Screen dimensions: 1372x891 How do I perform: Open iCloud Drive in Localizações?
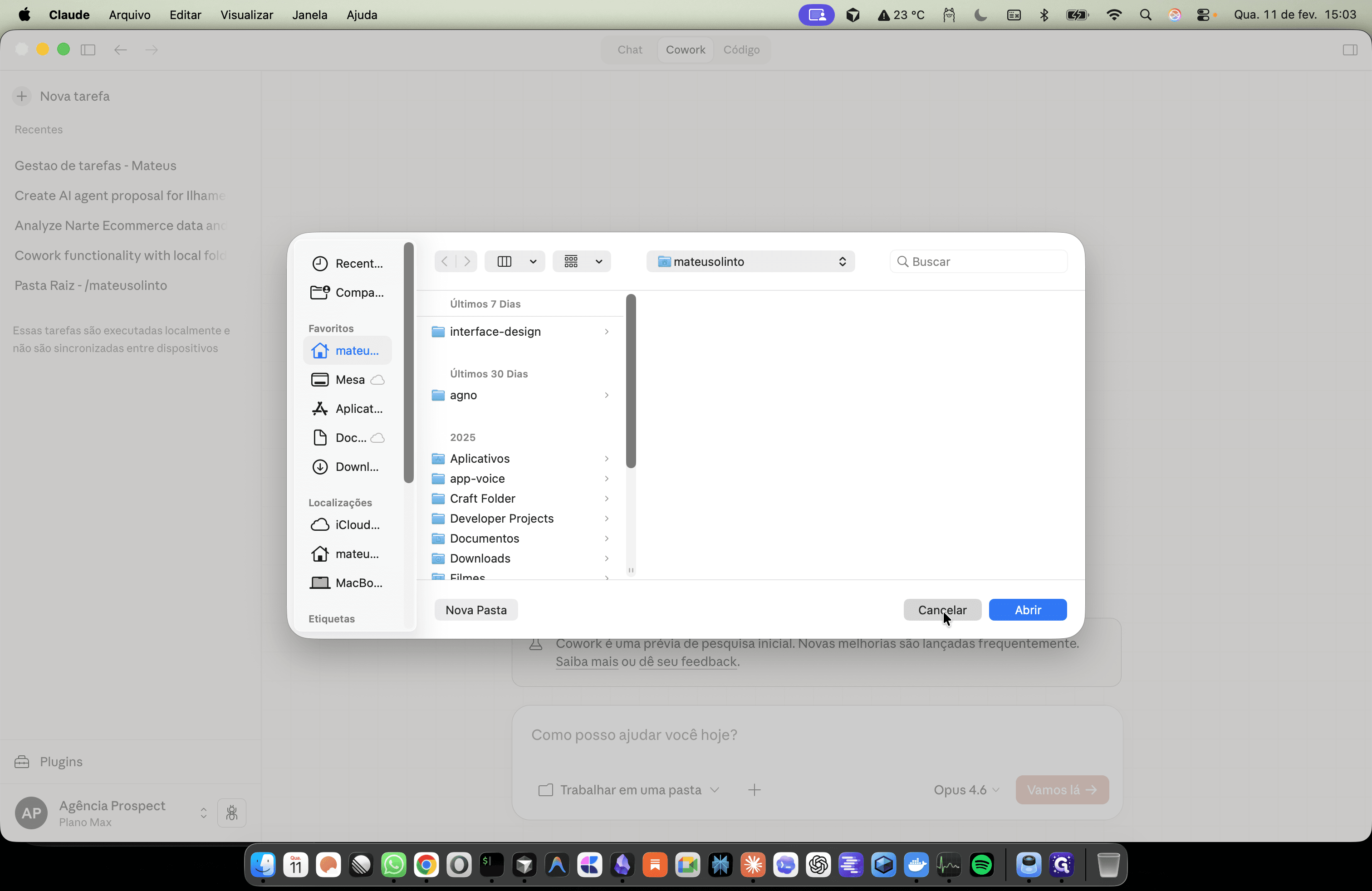click(347, 524)
